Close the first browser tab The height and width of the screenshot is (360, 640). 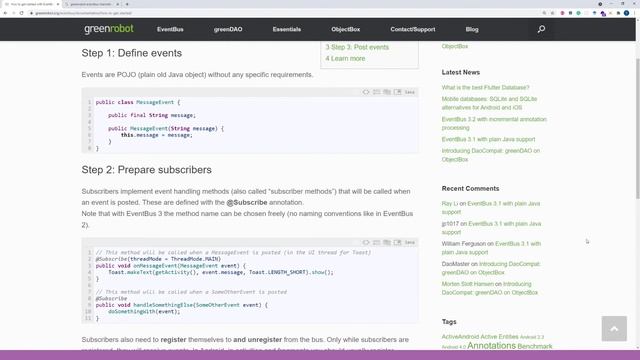tap(58, 4)
